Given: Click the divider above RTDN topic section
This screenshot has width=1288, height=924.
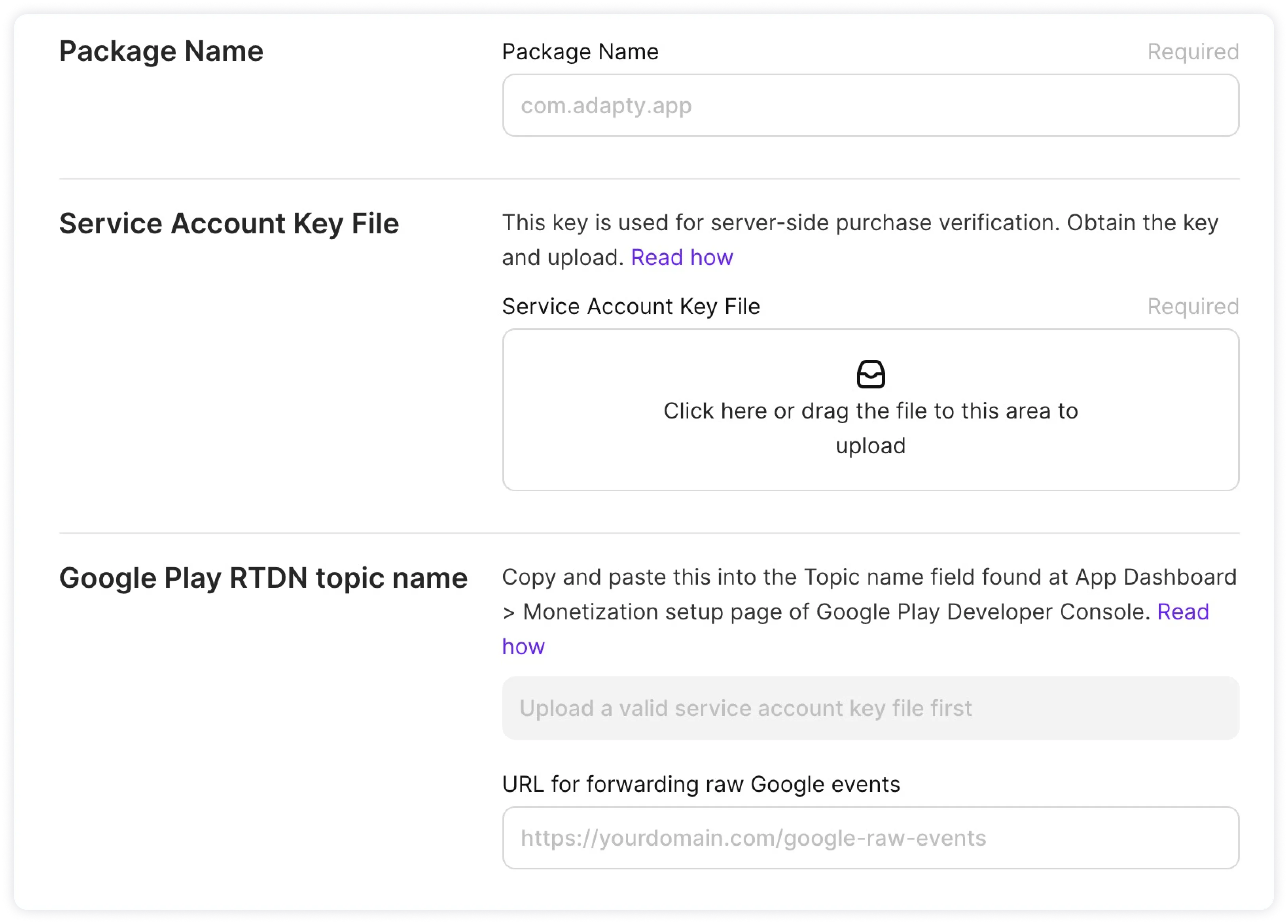Looking at the screenshot, I should coord(648,533).
